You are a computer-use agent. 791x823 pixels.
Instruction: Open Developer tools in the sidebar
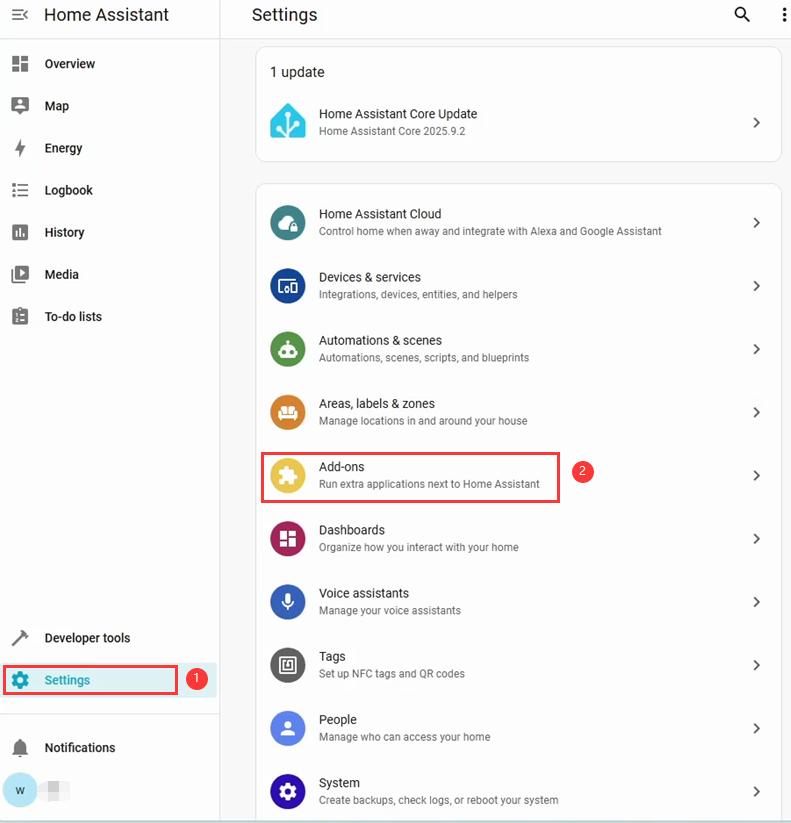tap(87, 638)
